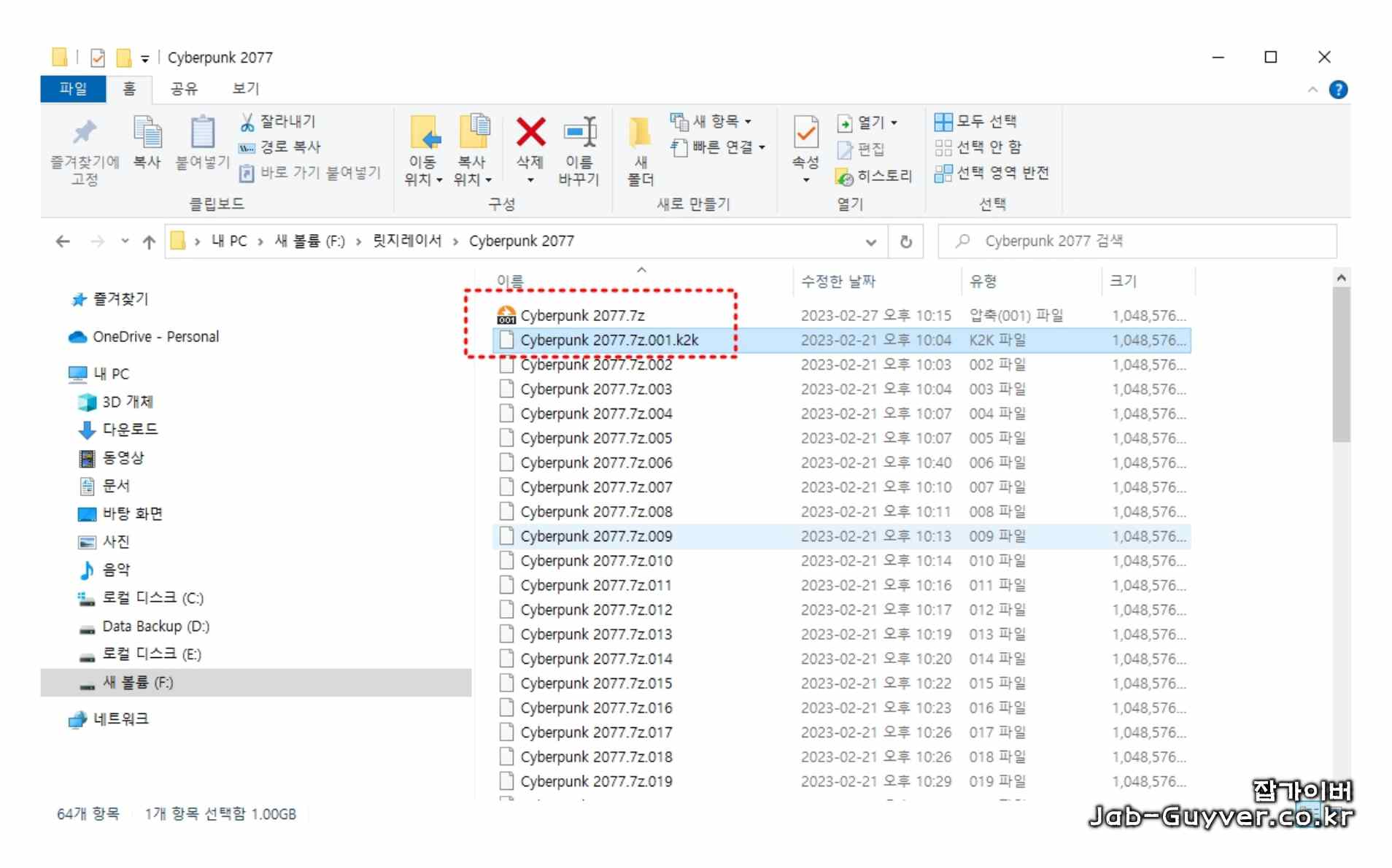Switch to the Home (홈) tab
Screen dimensions: 1392x868
[x=129, y=89]
